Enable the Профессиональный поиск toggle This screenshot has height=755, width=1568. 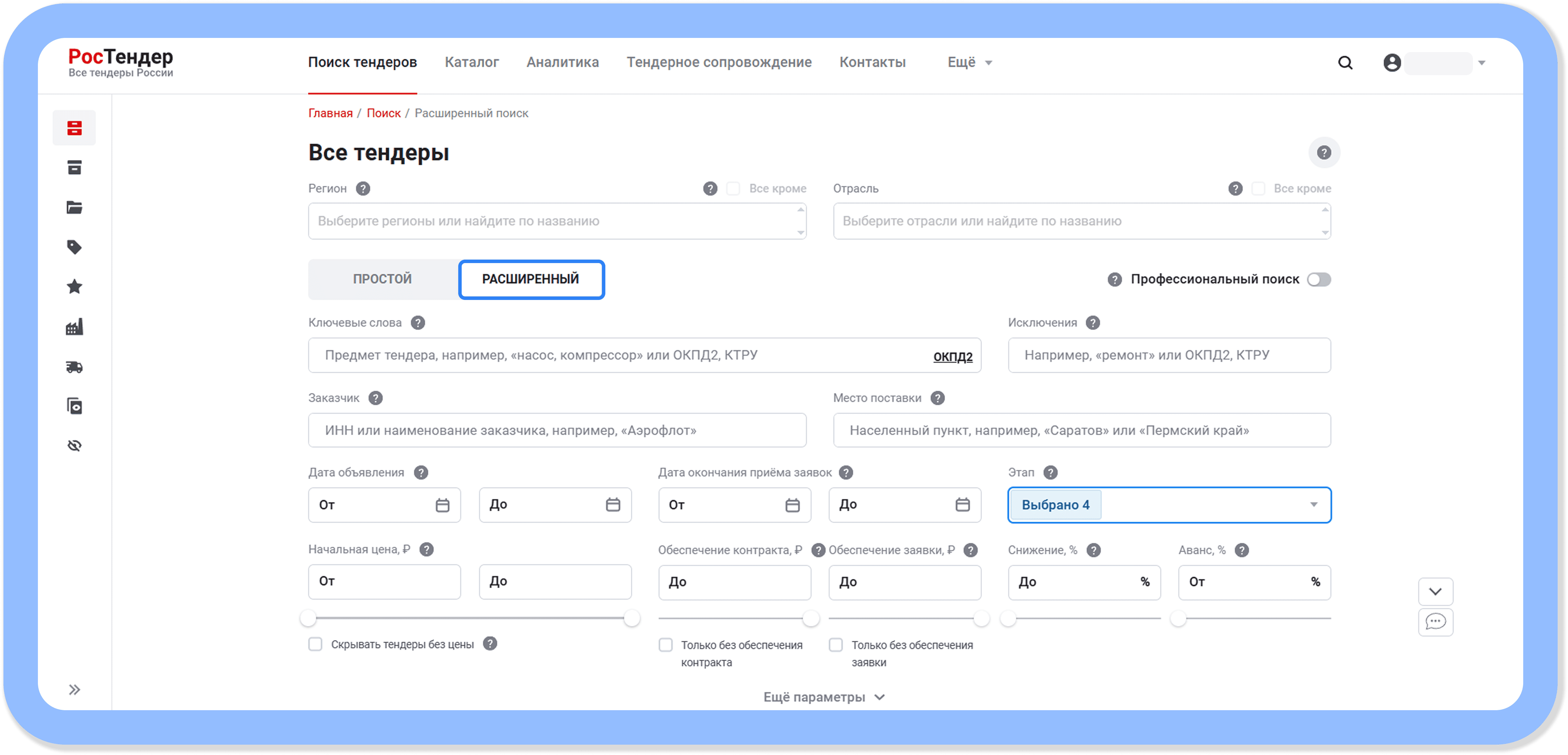pos(1319,280)
